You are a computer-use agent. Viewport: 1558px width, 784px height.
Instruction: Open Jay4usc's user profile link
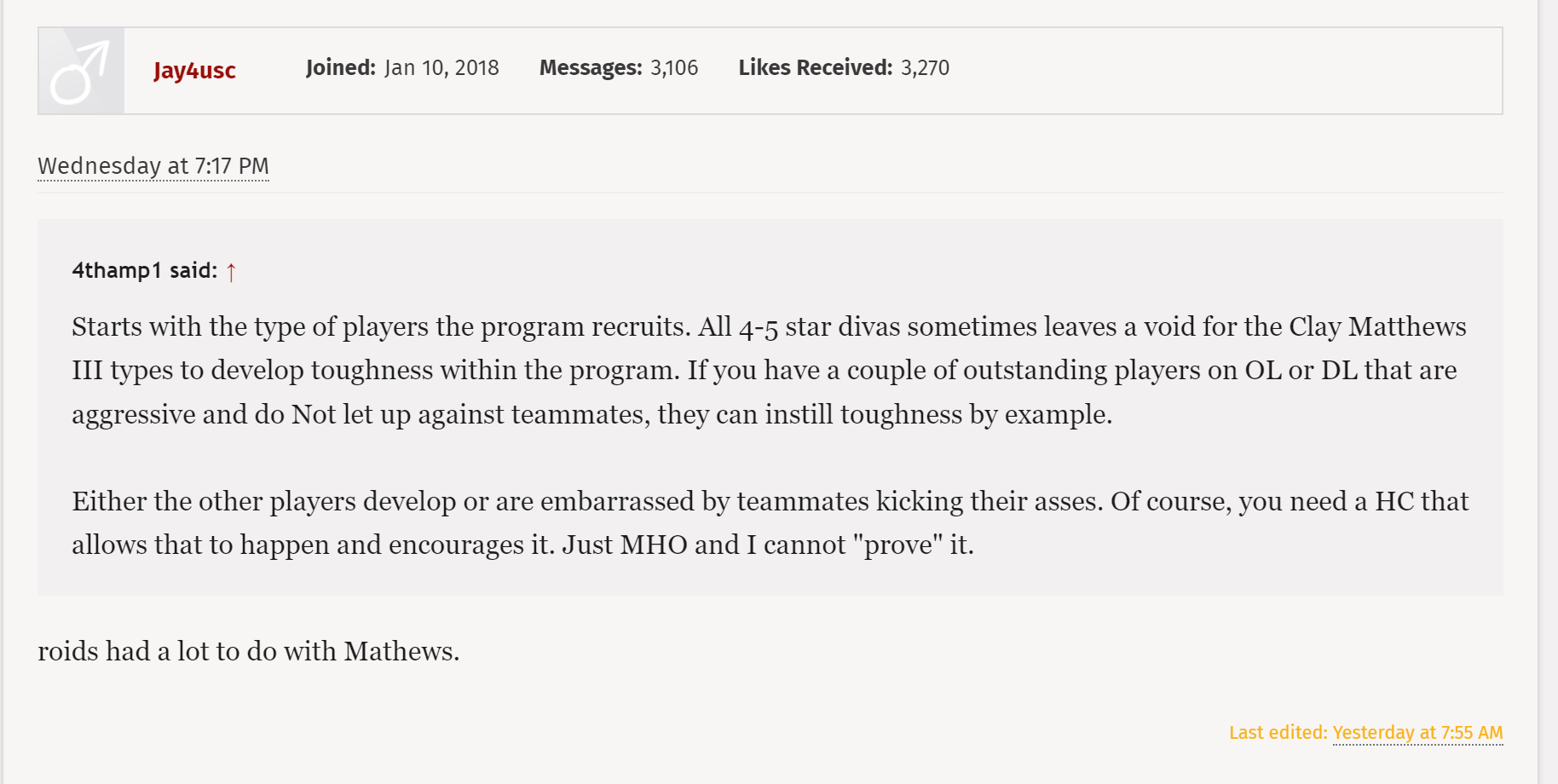pyautogui.click(x=194, y=71)
